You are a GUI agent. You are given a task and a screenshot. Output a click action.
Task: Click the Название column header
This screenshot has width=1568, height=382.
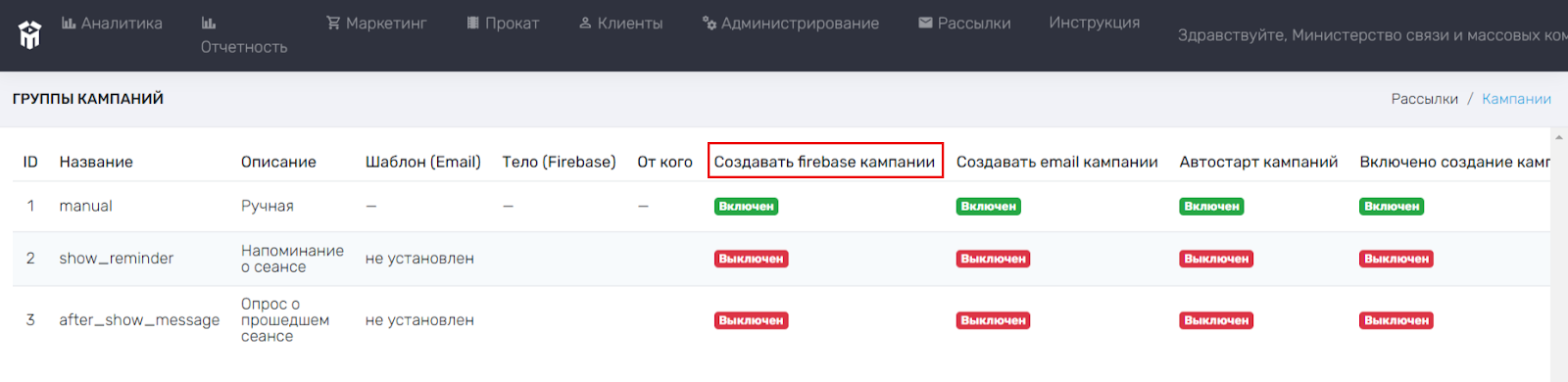tap(96, 162)
